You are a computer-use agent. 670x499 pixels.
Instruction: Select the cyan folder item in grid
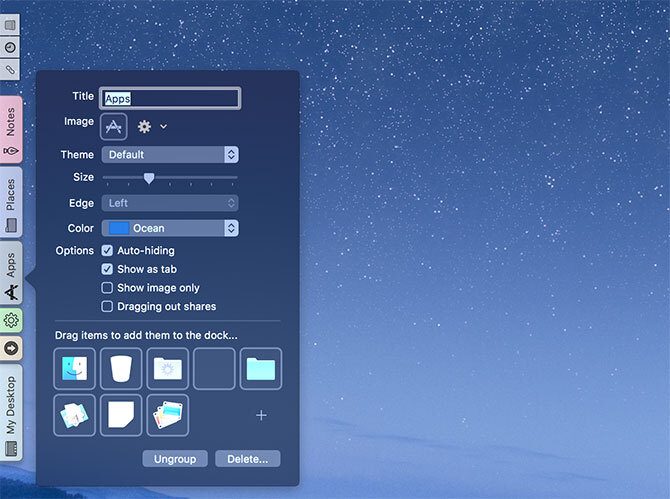click(x=261, y=369)
